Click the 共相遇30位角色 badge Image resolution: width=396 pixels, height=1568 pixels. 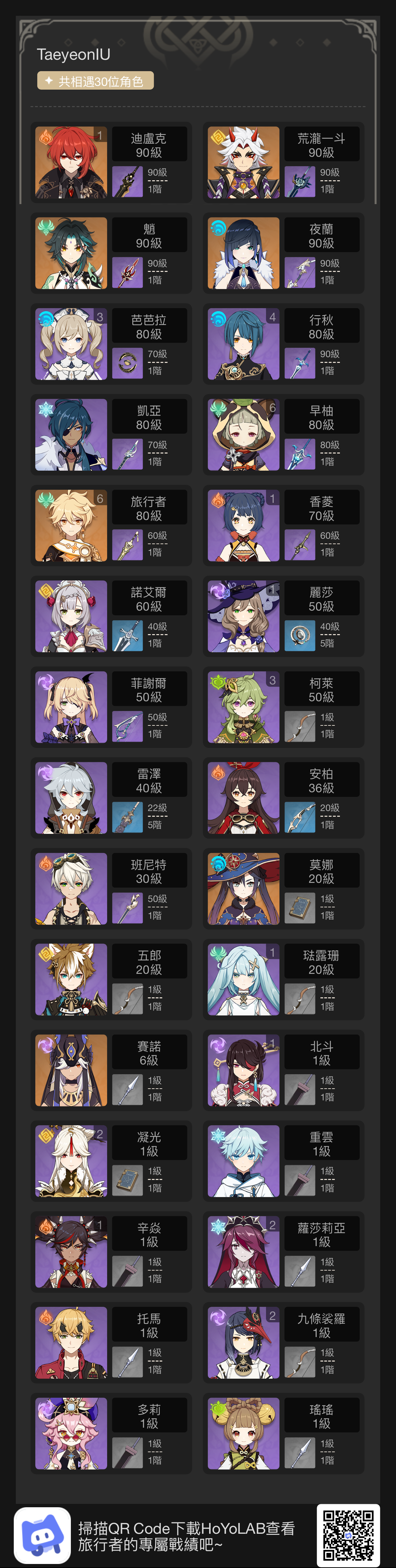click(95, 81)
